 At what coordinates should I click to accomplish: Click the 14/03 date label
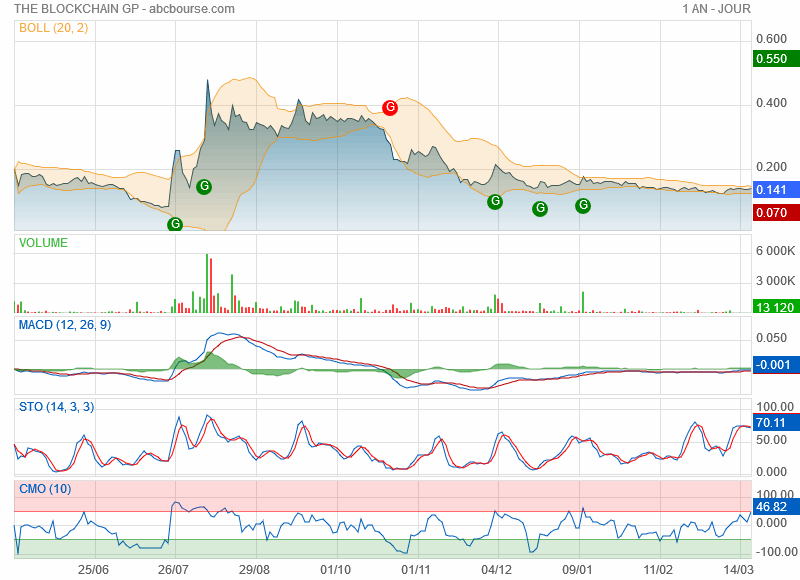coord(738,570)
